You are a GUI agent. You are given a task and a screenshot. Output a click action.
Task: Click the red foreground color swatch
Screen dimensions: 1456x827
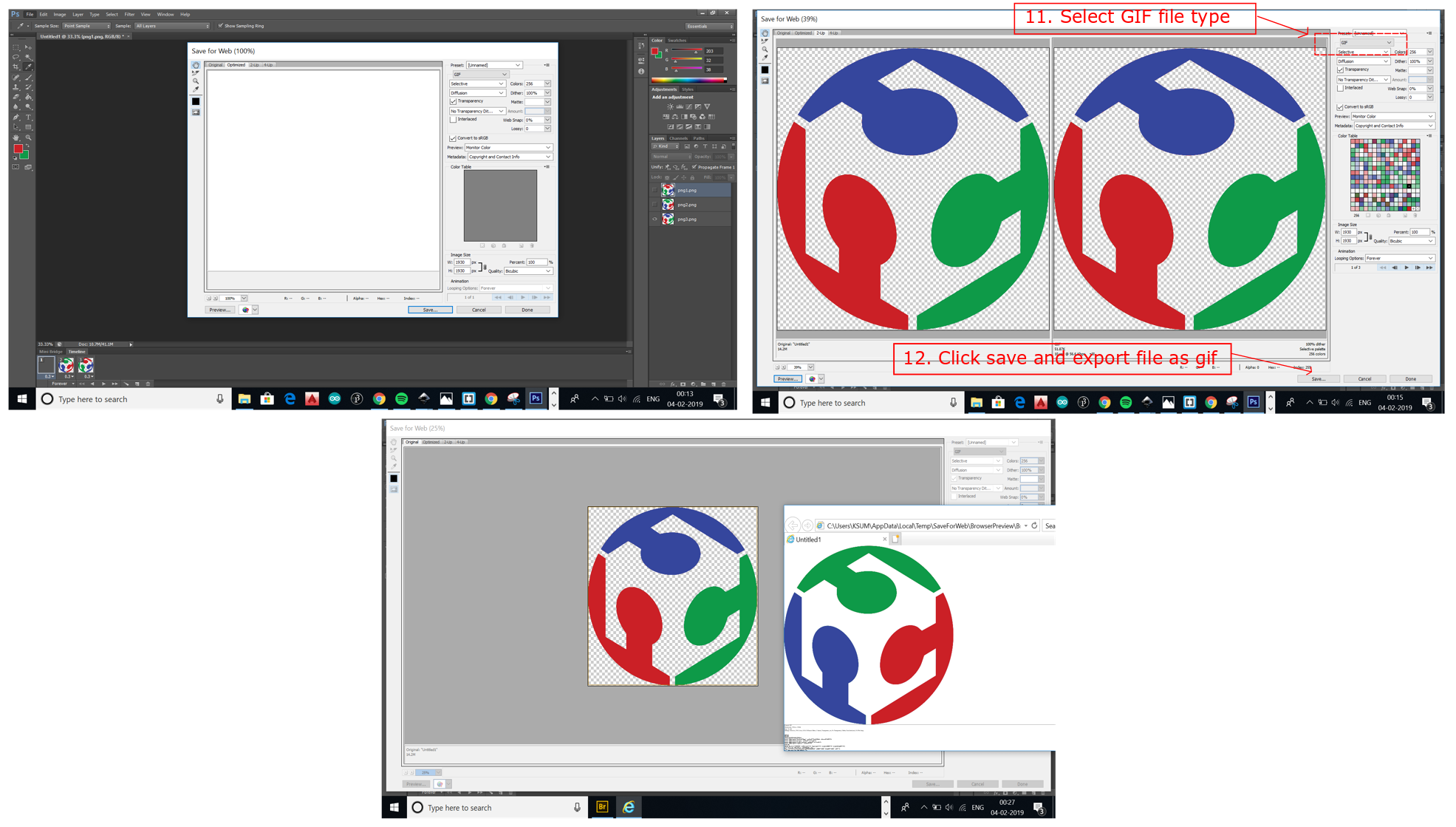pyautogui.click(x=18, y=148)
